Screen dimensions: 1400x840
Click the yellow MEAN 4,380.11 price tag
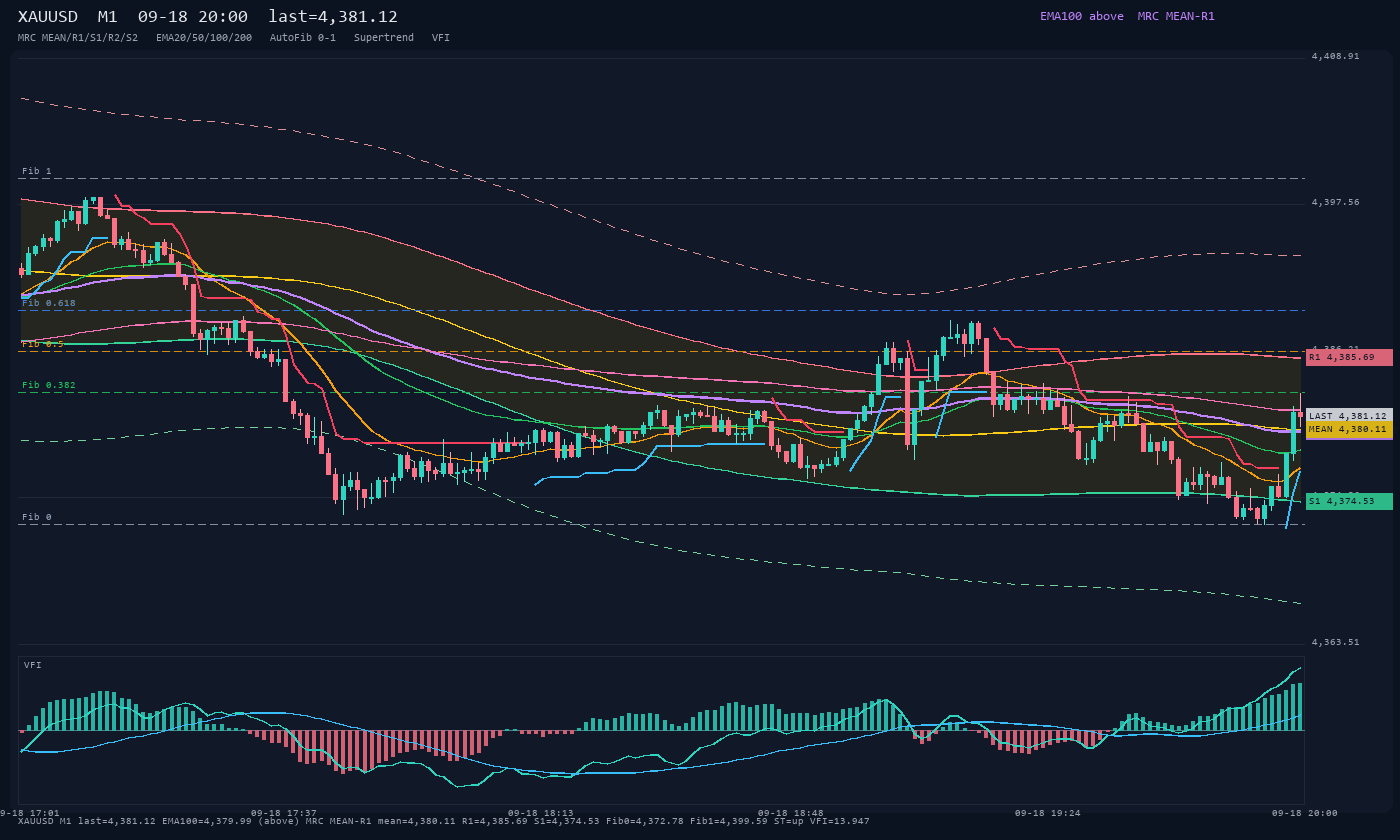(x=1349, y=429)
